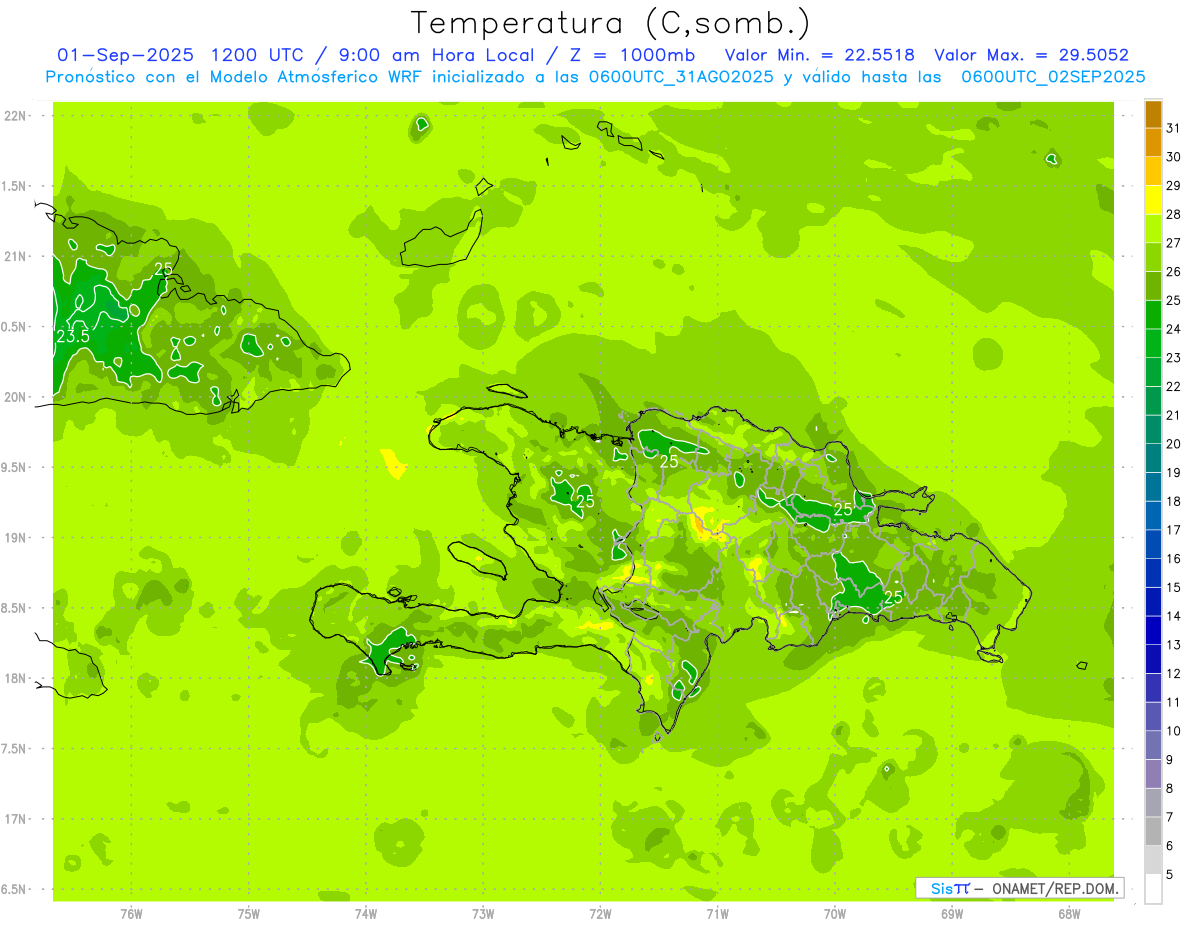Click the colorbar scale label '23'
The width and height of the screenshot is (1200, 927).
coord(1173,357)
